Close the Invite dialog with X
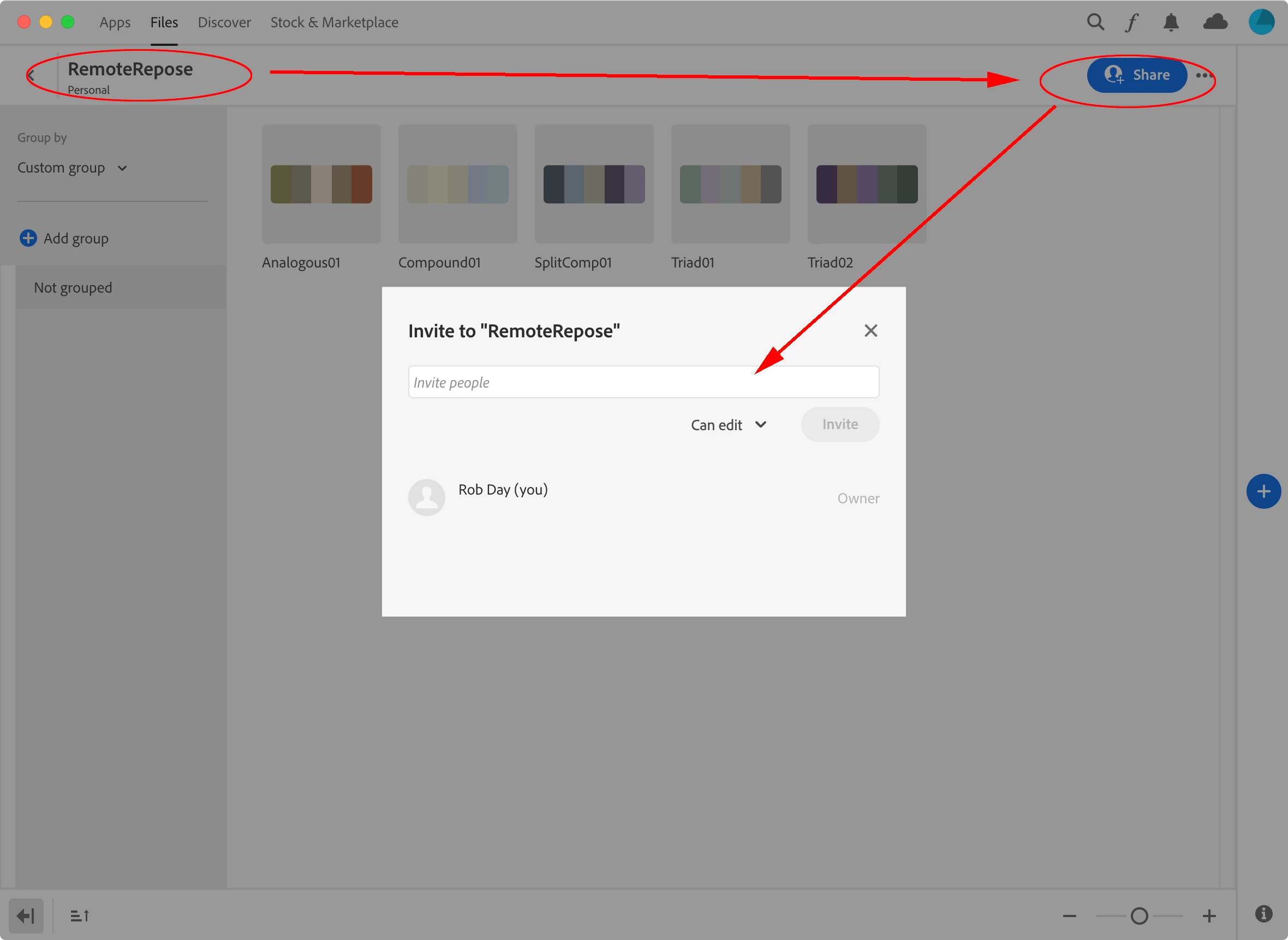 click(x=870, y=331)
